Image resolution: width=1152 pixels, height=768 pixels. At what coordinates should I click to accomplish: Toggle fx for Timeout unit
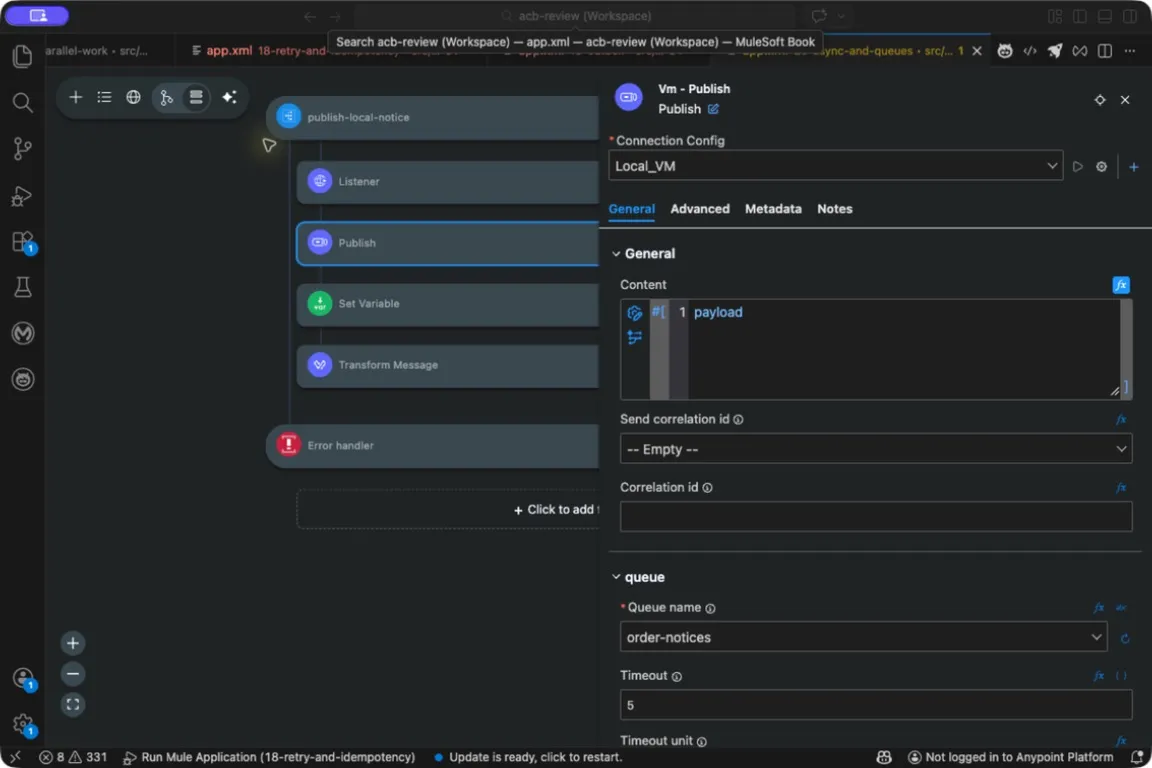point(1121,741)
